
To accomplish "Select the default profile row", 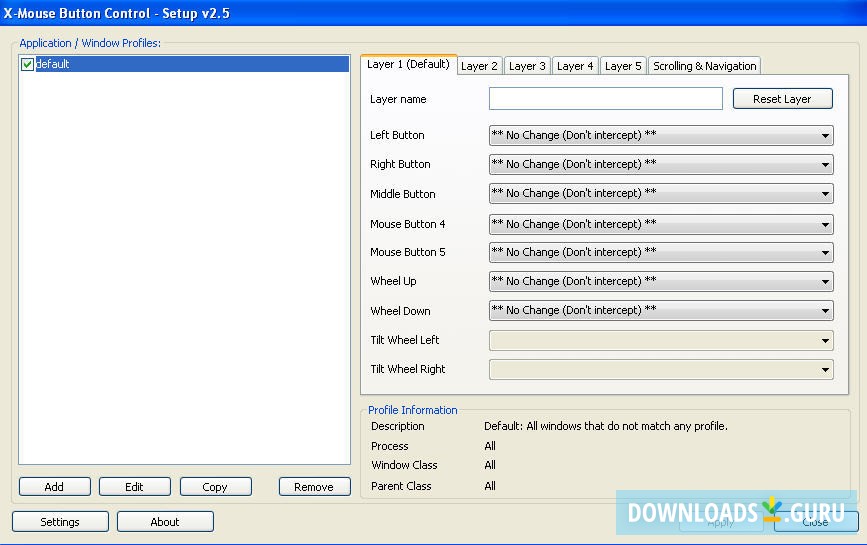I will tap(184, 64).
